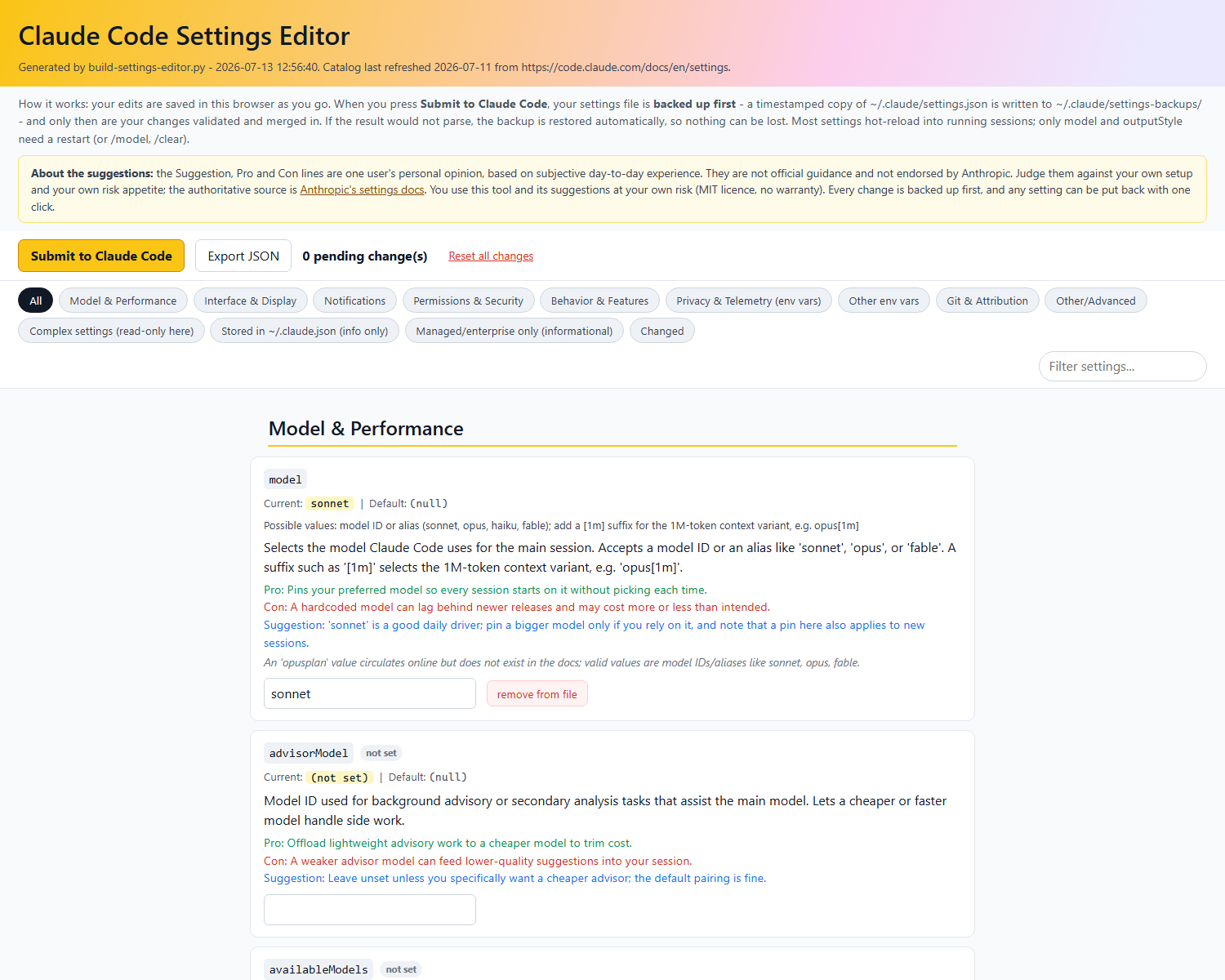1225x980 pixels.
Task: Show the Permissions & Security category
Action: [468, 301]
